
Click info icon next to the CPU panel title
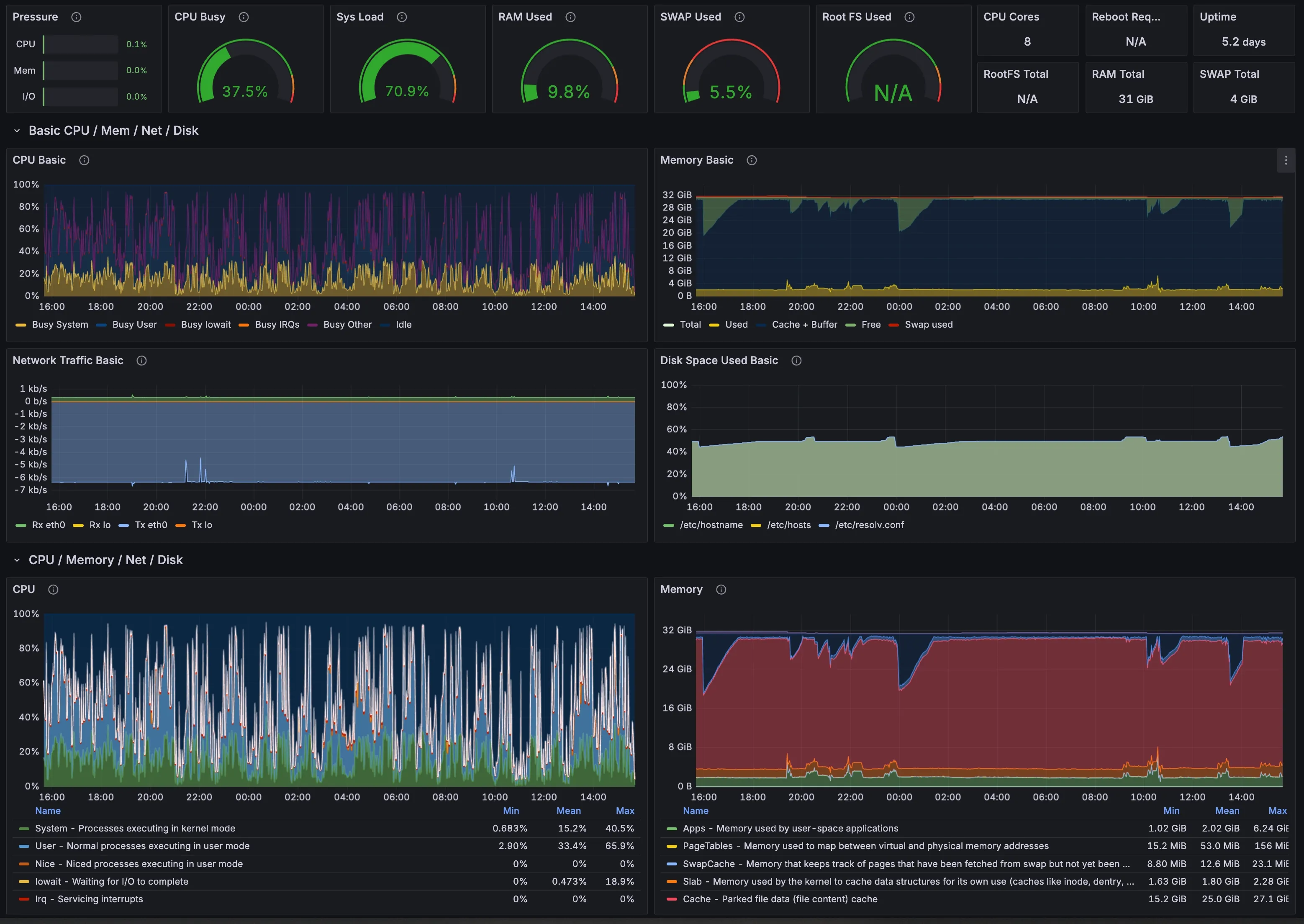tap(53, 590)
